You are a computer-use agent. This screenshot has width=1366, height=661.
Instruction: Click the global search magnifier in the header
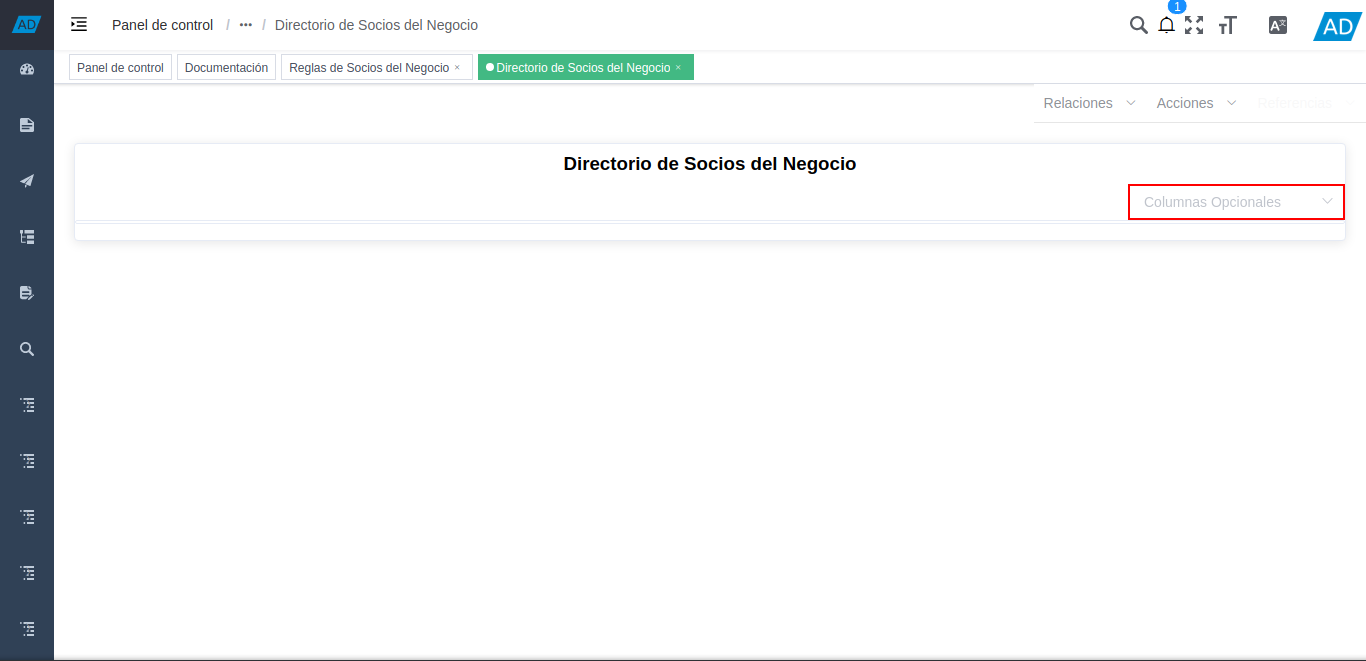1138,25
